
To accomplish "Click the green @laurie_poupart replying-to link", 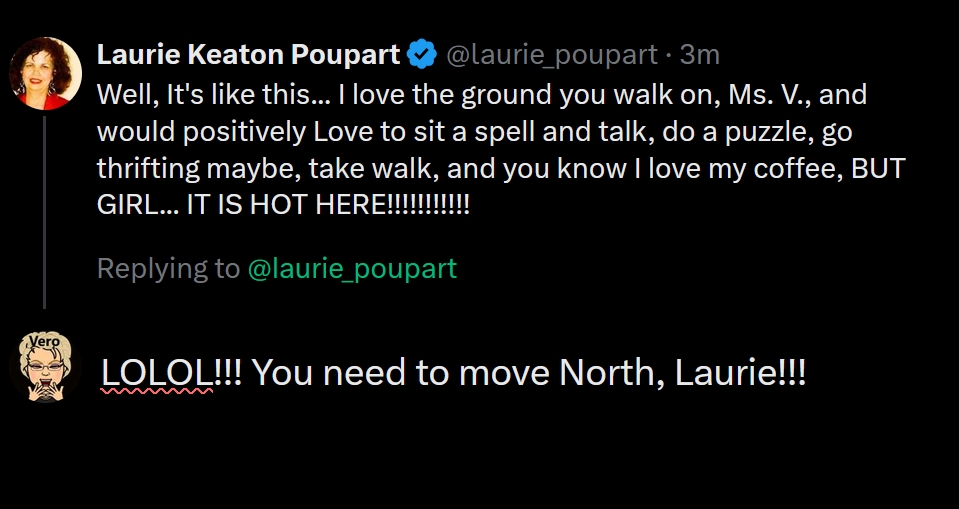I will (x=352, y=269).
